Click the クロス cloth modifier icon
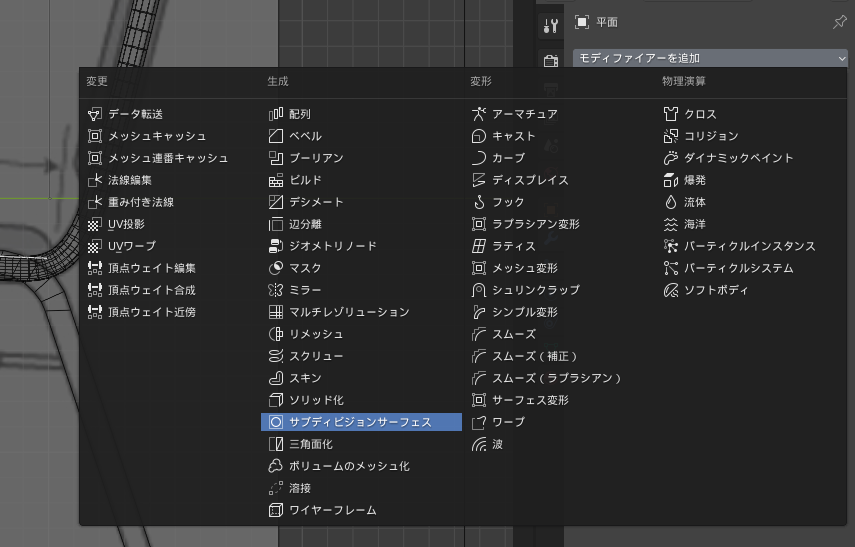The width and height of the screenshot is (855, 547). point(671,114)
